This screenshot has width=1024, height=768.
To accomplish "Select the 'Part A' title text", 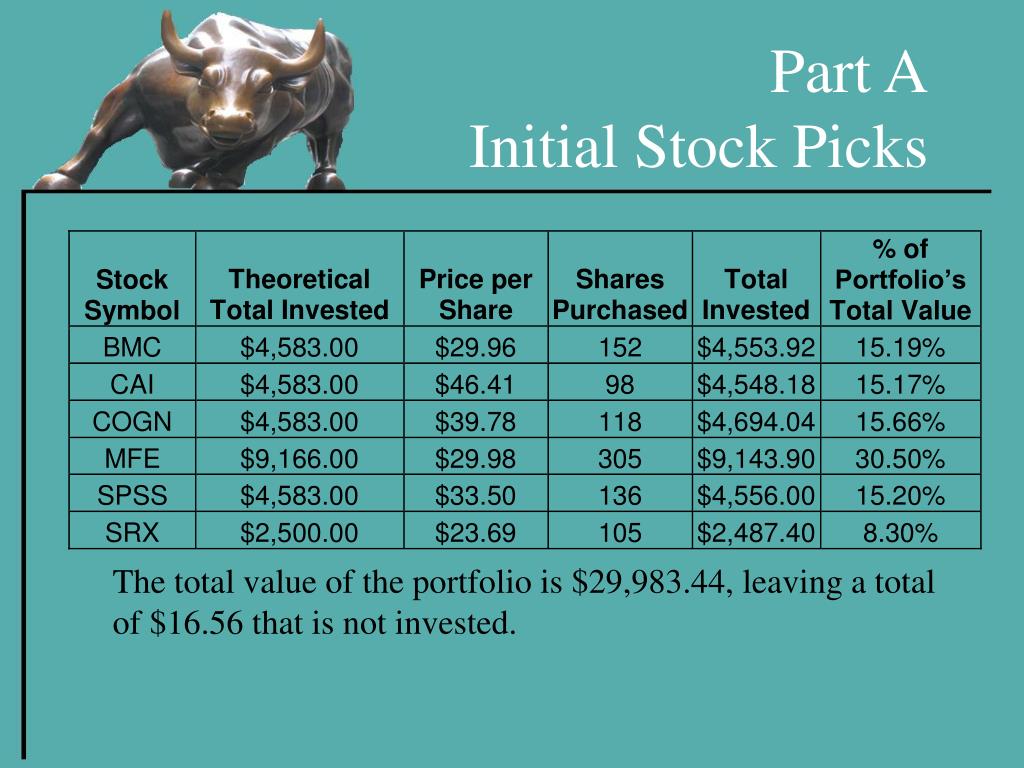I will [848, 72].
